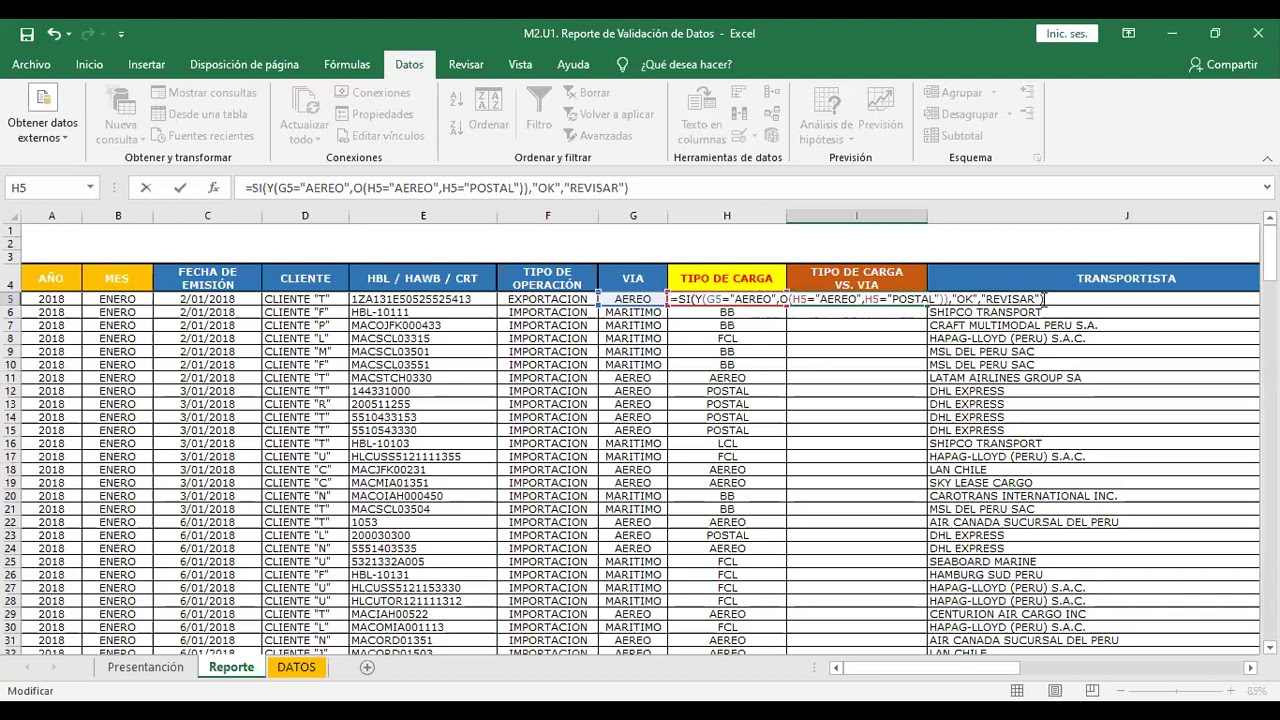Click the Insert function fx icon
Viewport: 1280px width, 720px height.
[x=213, y=188]
